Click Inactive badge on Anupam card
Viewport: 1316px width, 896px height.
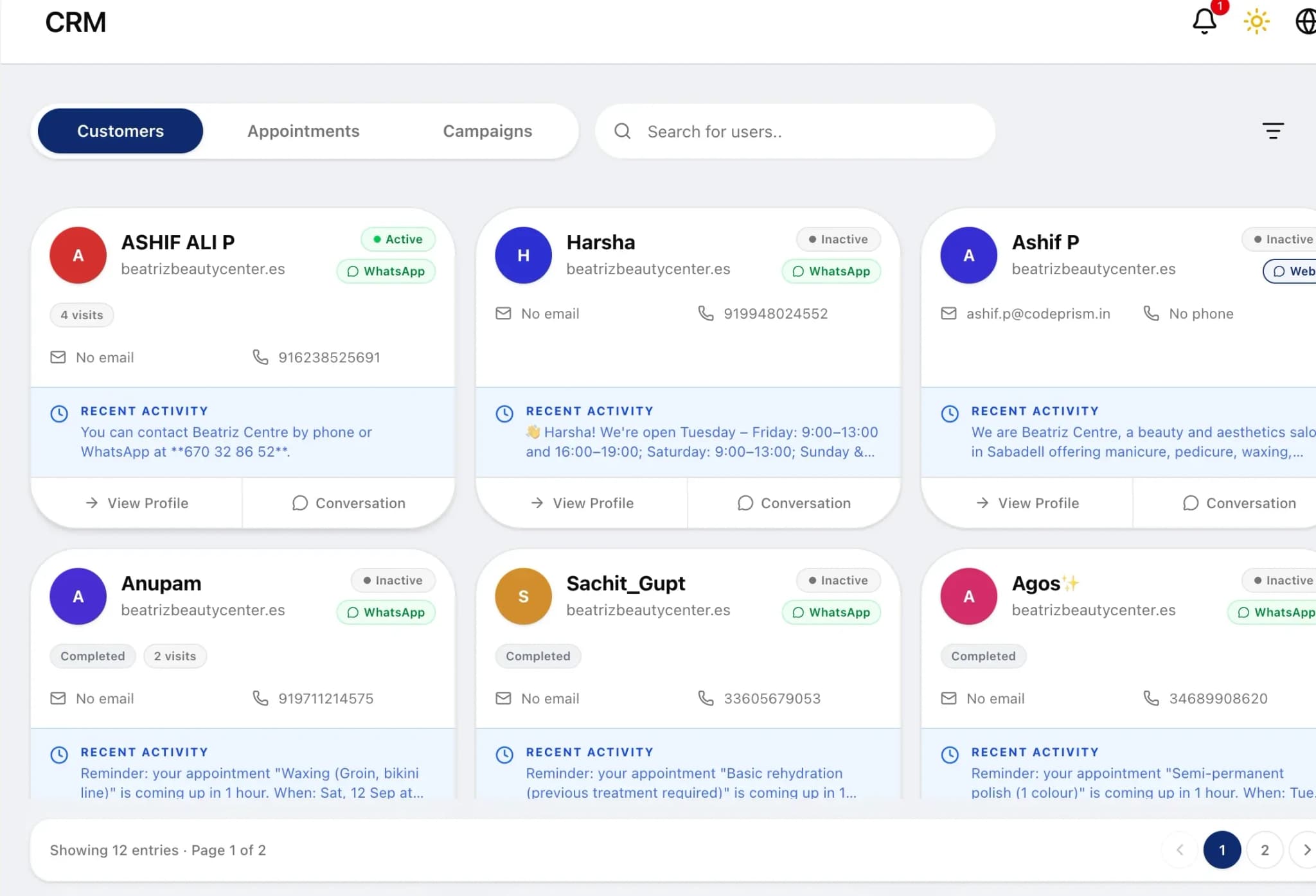393,580
